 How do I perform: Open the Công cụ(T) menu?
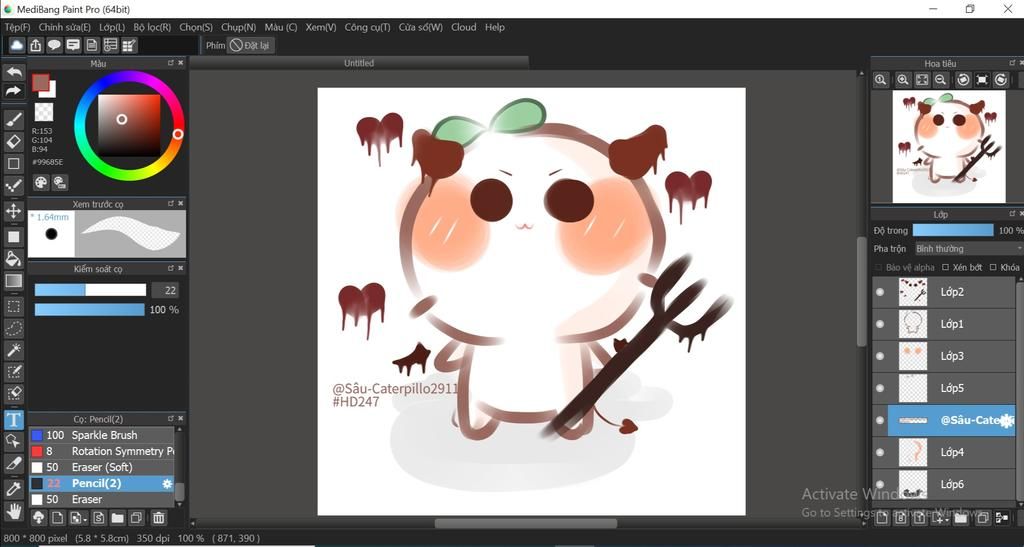tap(368, 27)
